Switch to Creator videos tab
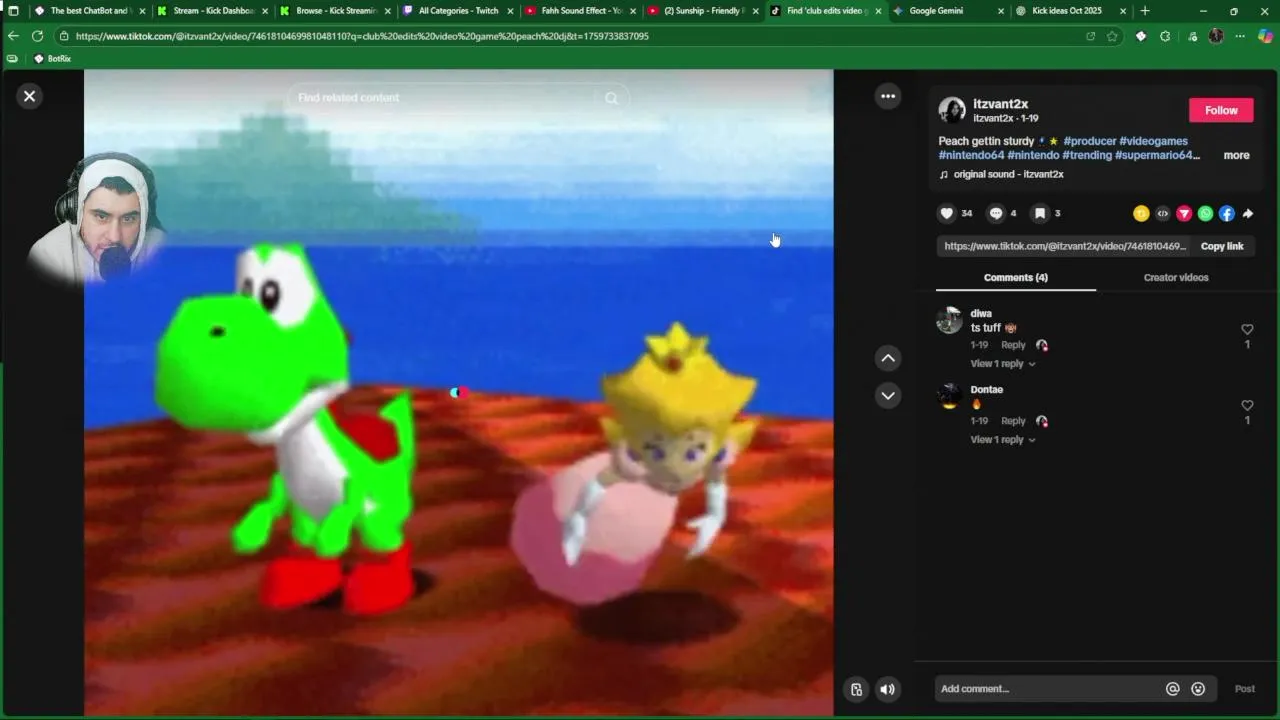The width and height of the screenshot is (1280, 720). click(1176, 277)
